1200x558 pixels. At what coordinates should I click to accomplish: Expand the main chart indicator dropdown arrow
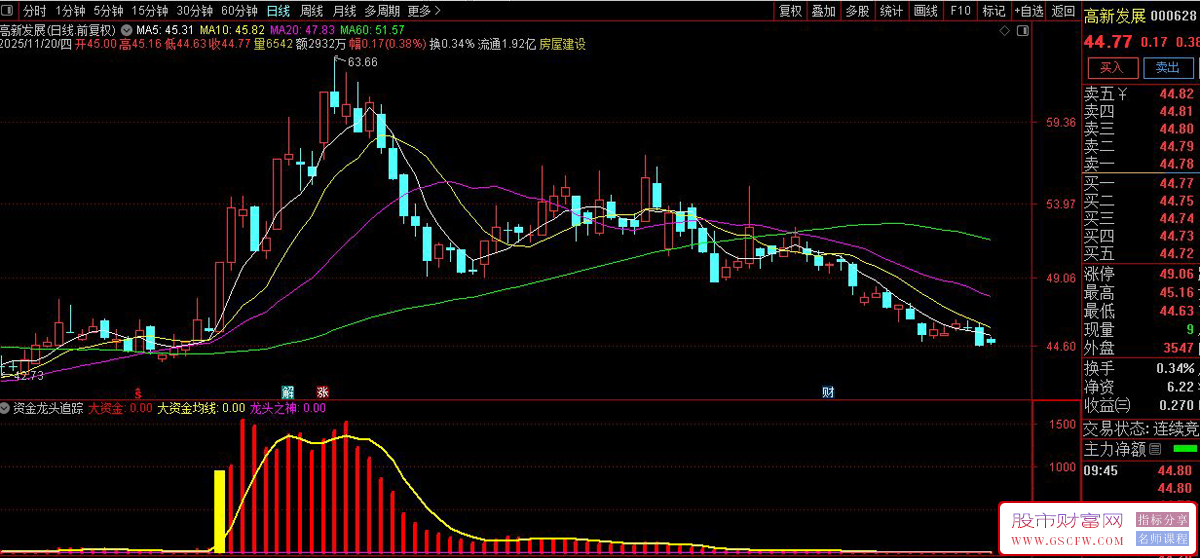126,30
